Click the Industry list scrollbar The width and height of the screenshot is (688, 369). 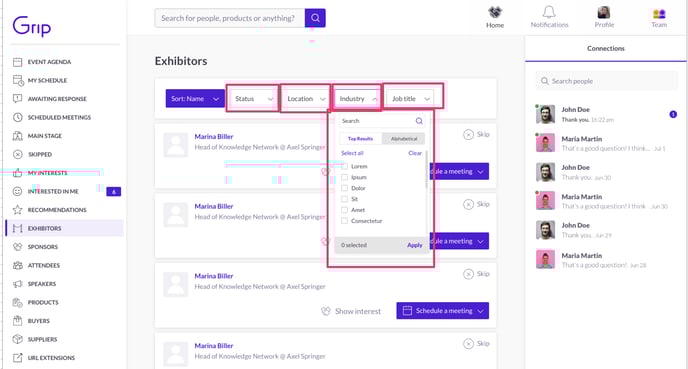[x=426, y=169]
